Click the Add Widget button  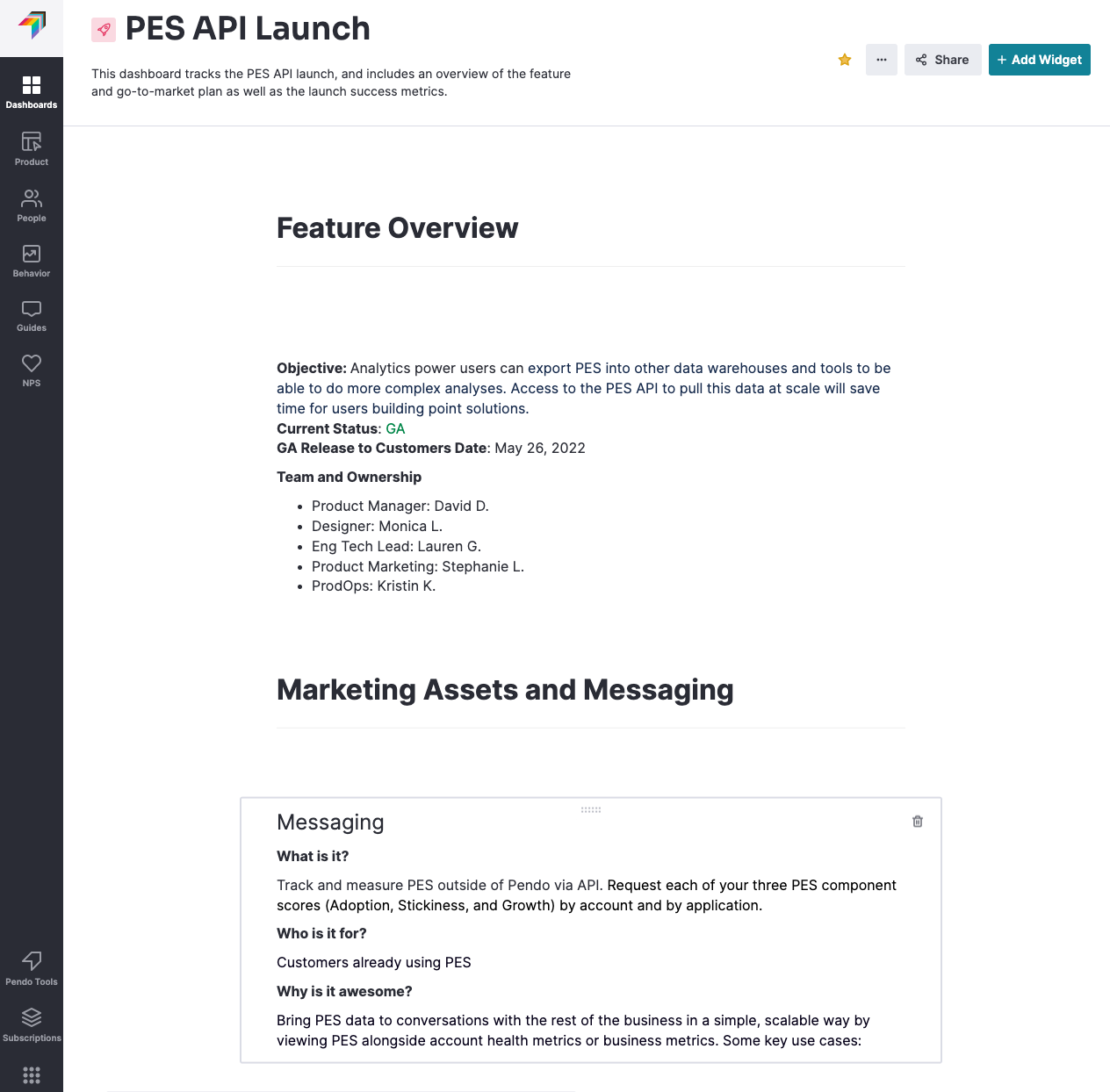click(1040, 60)
